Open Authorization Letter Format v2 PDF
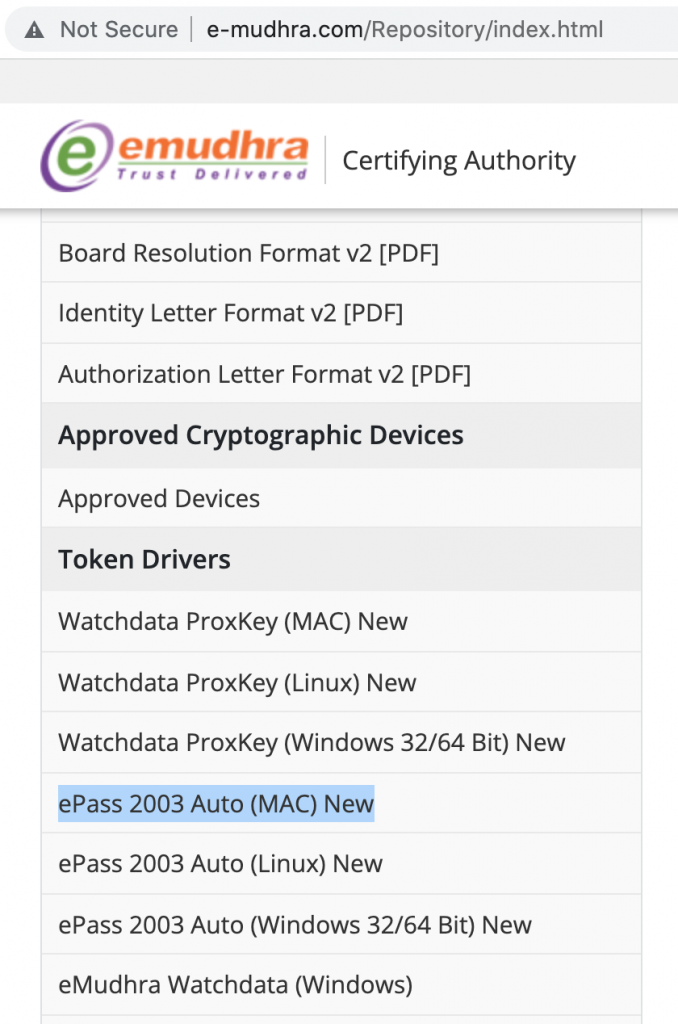 [x=265, y=374]
